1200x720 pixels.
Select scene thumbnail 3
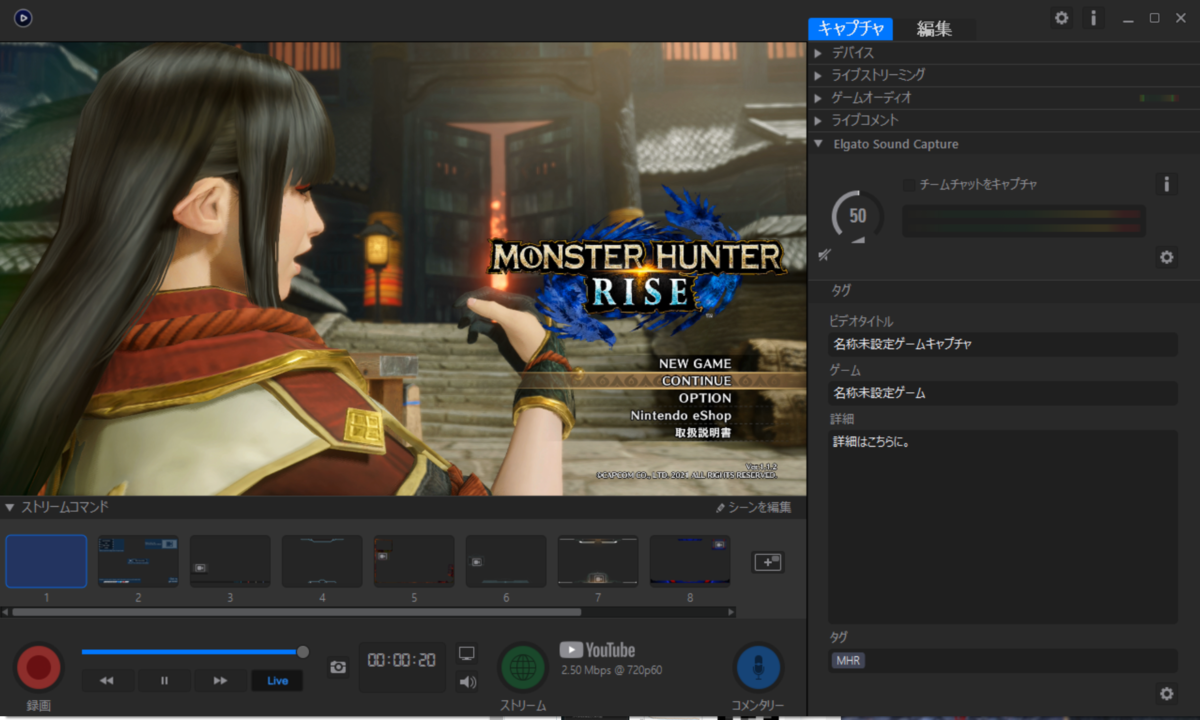pyautogui.click(x=230, y=561)
